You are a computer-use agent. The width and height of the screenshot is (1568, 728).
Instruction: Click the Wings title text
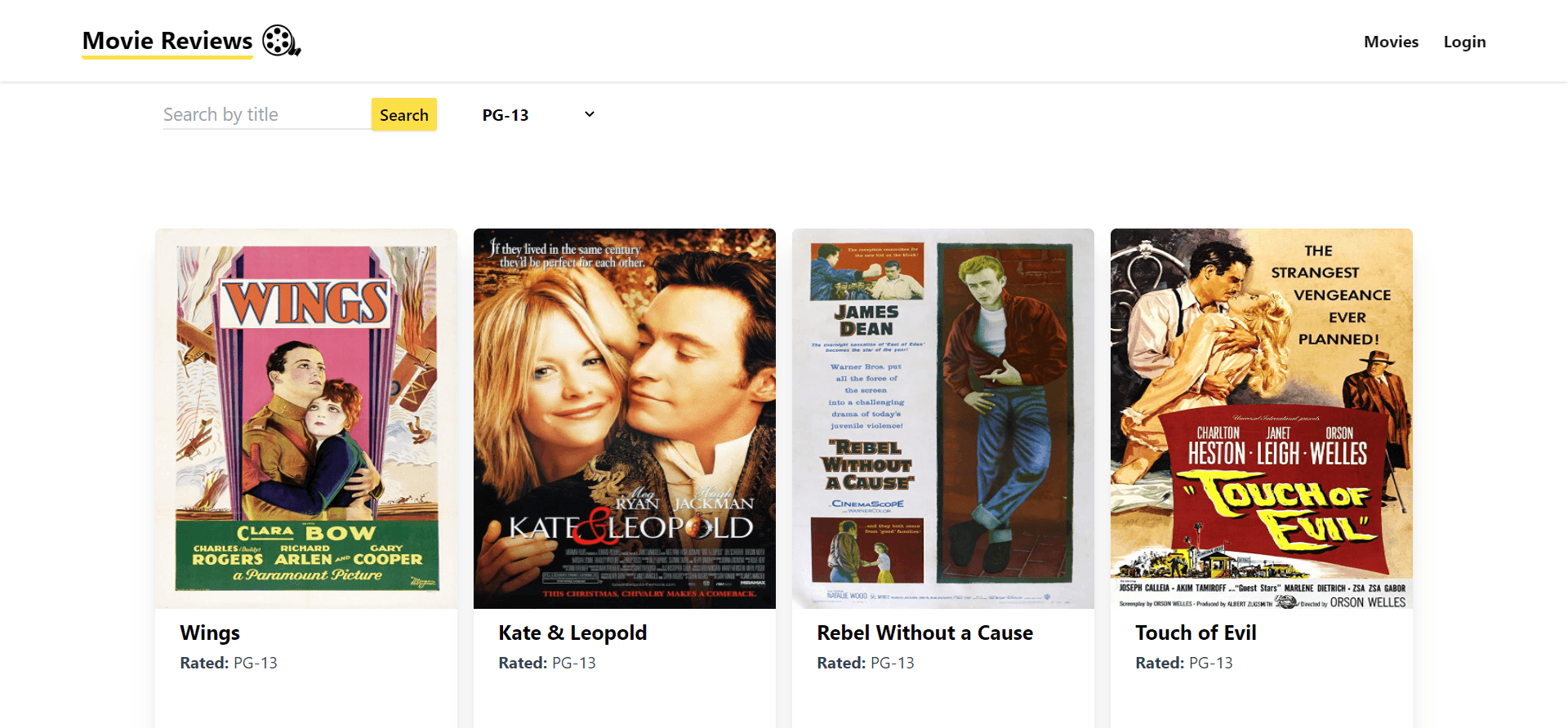pos(210,633)
